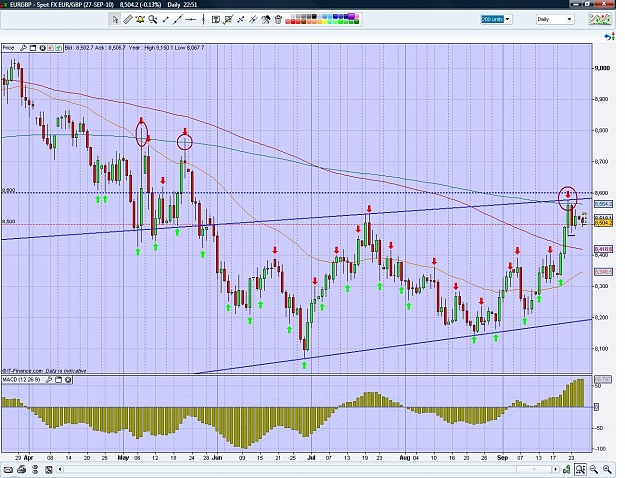The height and width of the screenshot is (478, 625).
Task: Click the fourth square icon in bottom bar
Action: [x=49, y=470]
